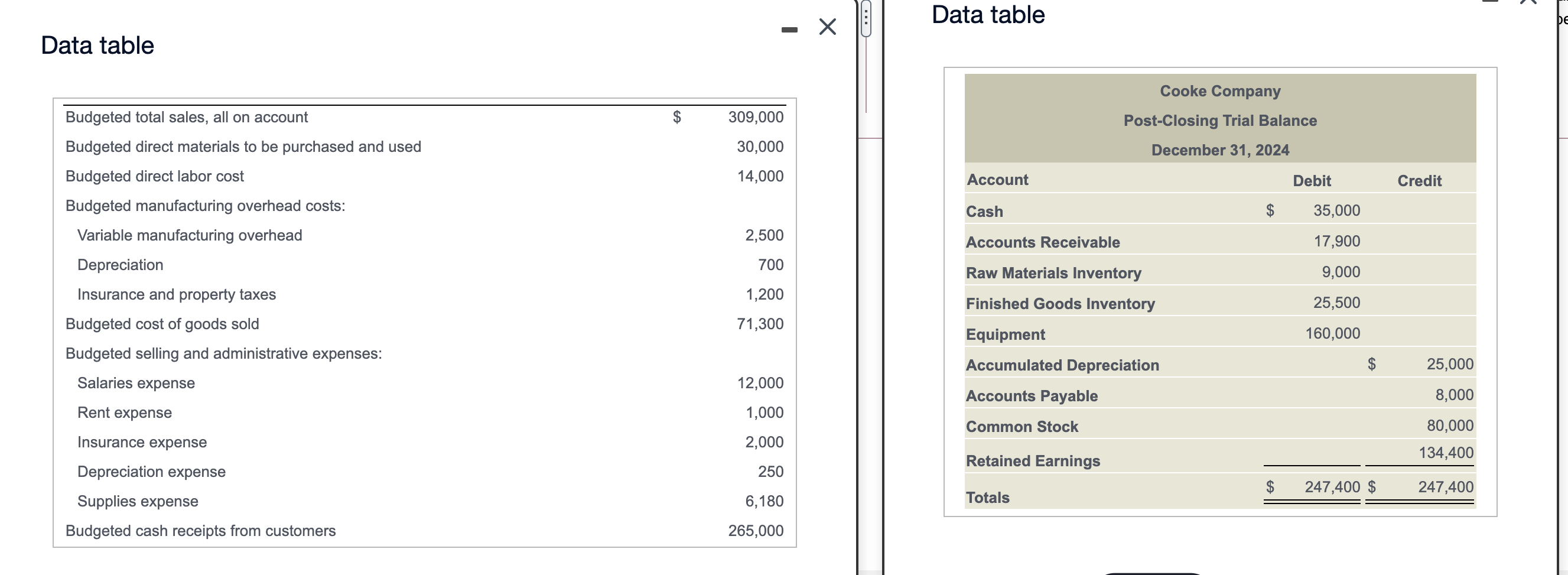This screenshot has width=1568, height=575.
Task: Click the X icon on the left Data table
Action: [x=827, y=27]
